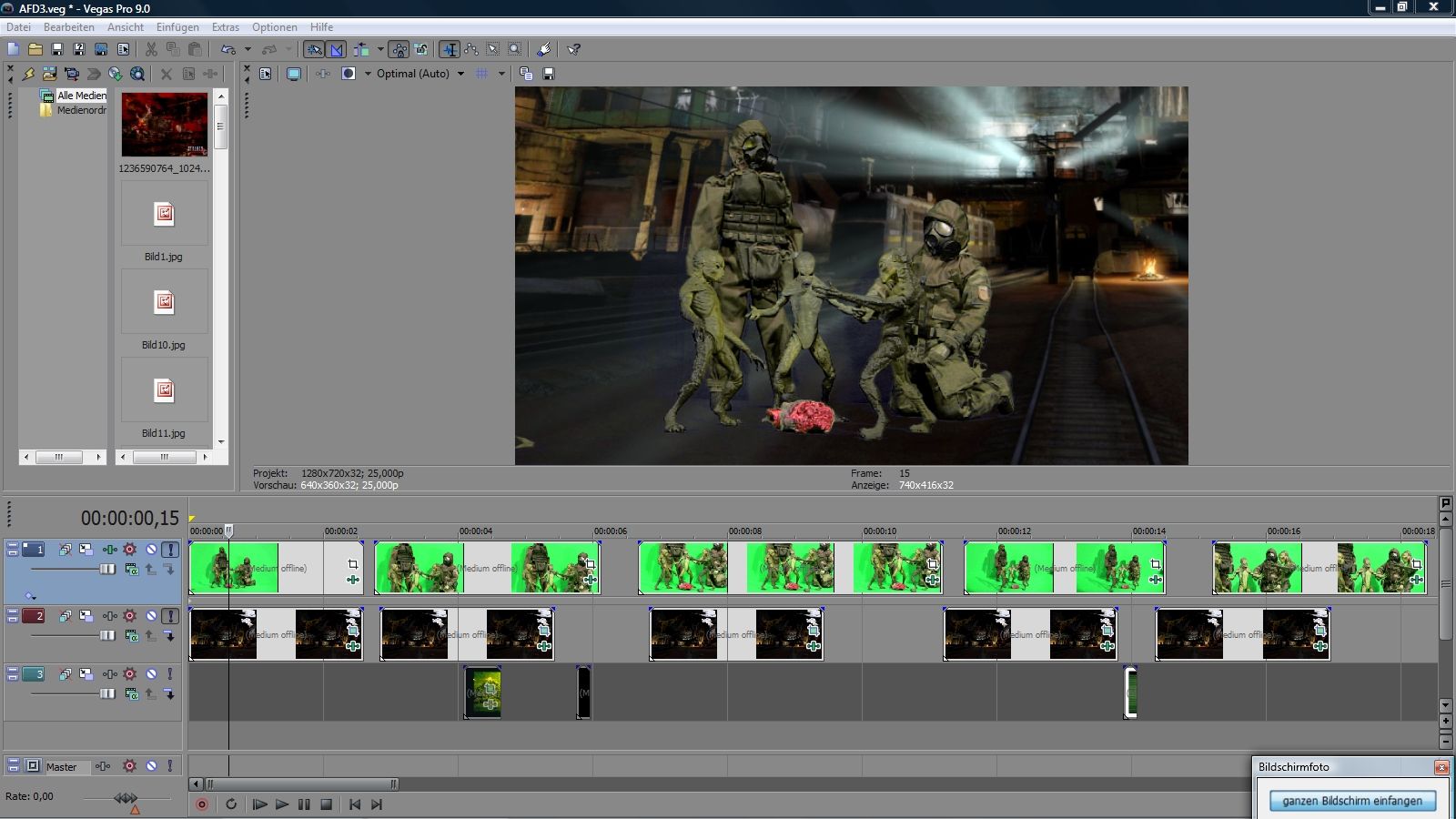Mute video track 1
This screenshot has height=819, width=1456.
click(151, 550)
